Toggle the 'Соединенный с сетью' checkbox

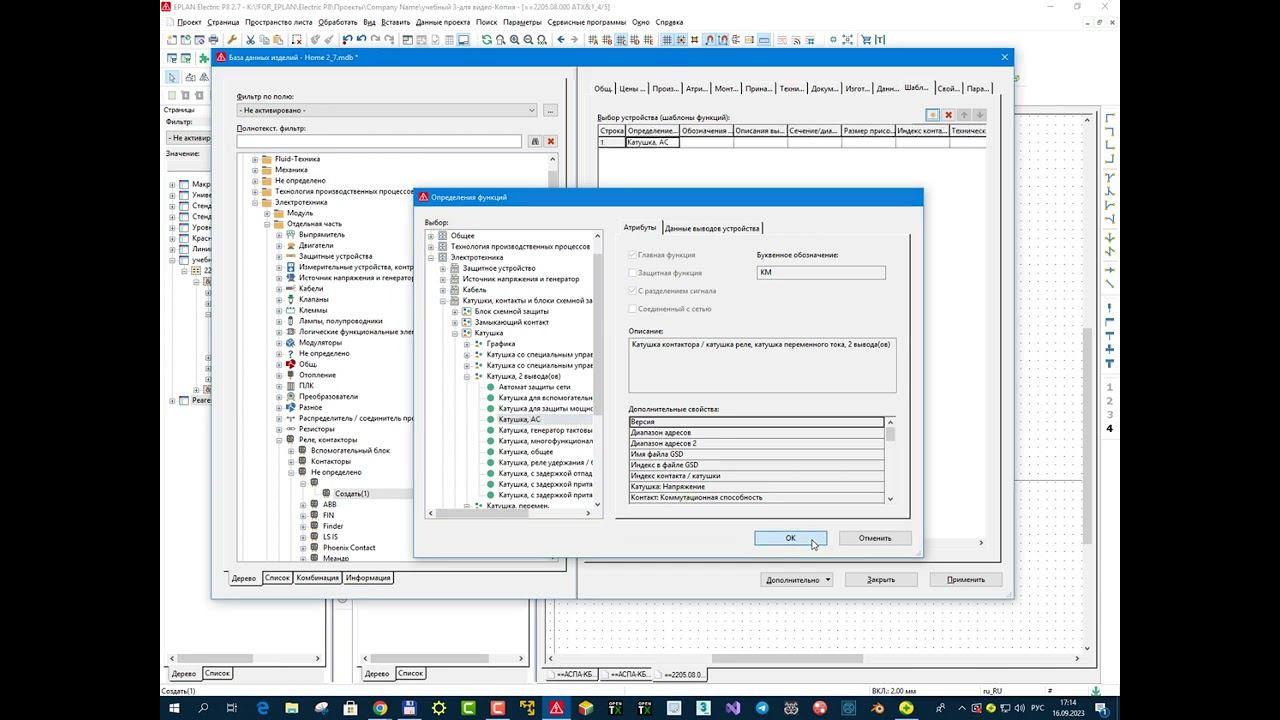632,309
